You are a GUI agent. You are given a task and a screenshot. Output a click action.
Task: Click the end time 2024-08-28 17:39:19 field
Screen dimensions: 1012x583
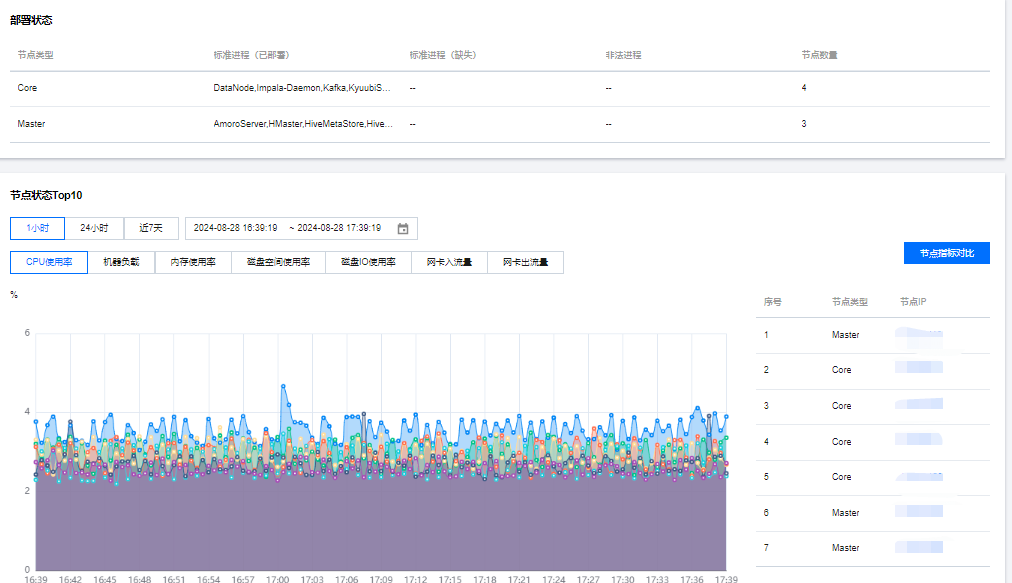[x=338, y=228]
